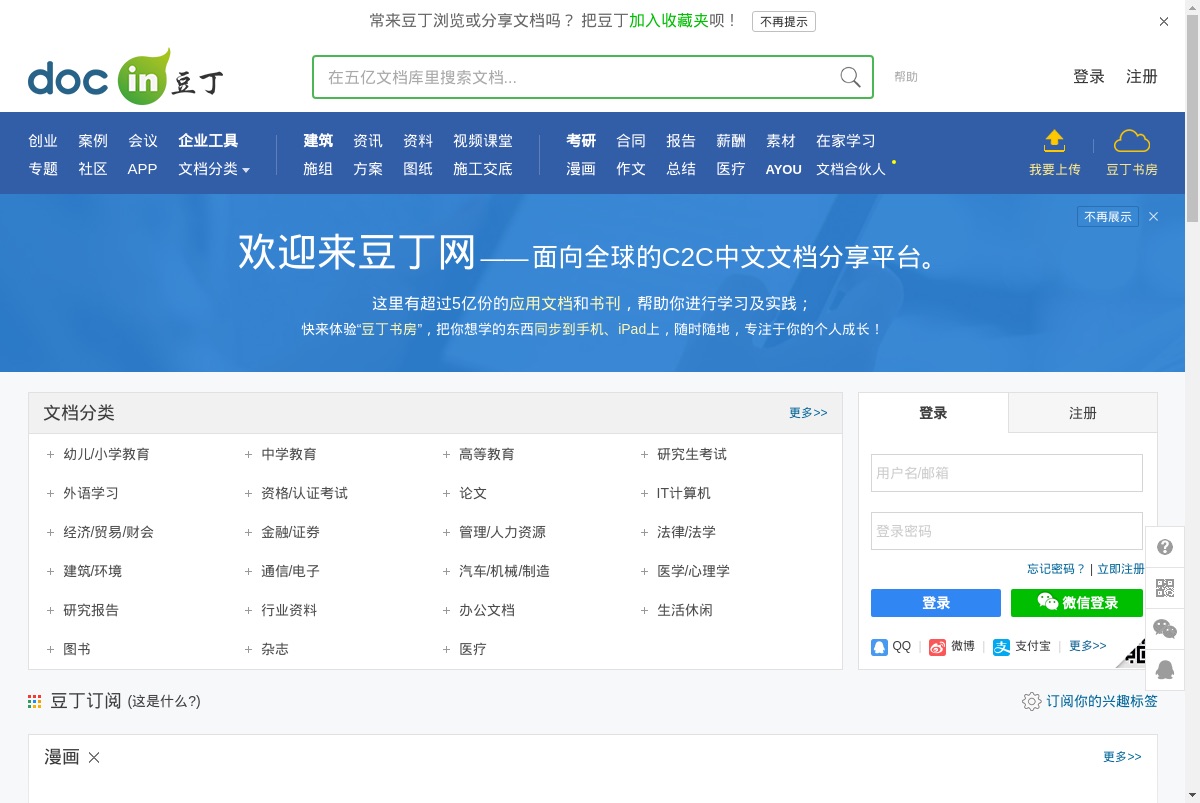Screen dimensions: 1200x803
Task: Close the top bookmark reminder bar
Action: 1164,22
